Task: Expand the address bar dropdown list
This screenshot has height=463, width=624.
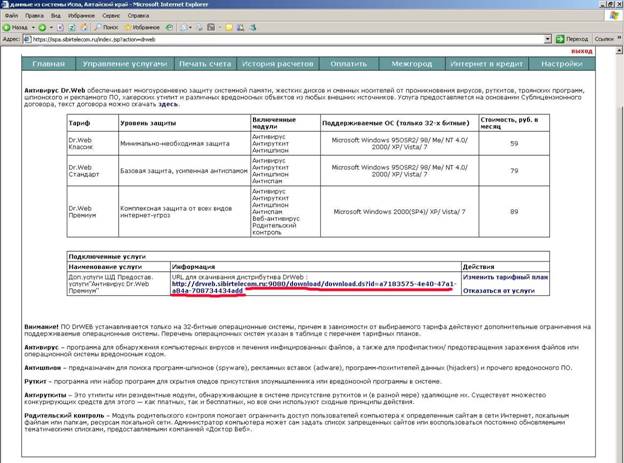Action: point(548,39)
